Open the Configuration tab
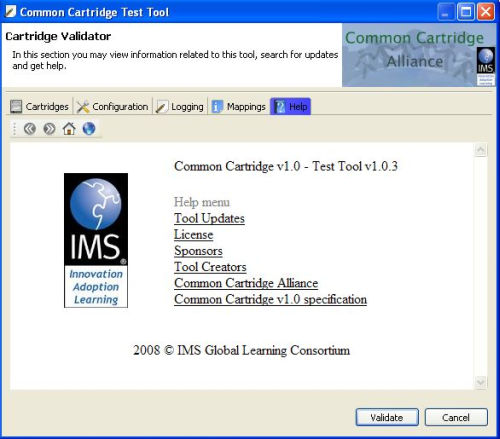Screen dimensions: 500x439 pos(113,107)
